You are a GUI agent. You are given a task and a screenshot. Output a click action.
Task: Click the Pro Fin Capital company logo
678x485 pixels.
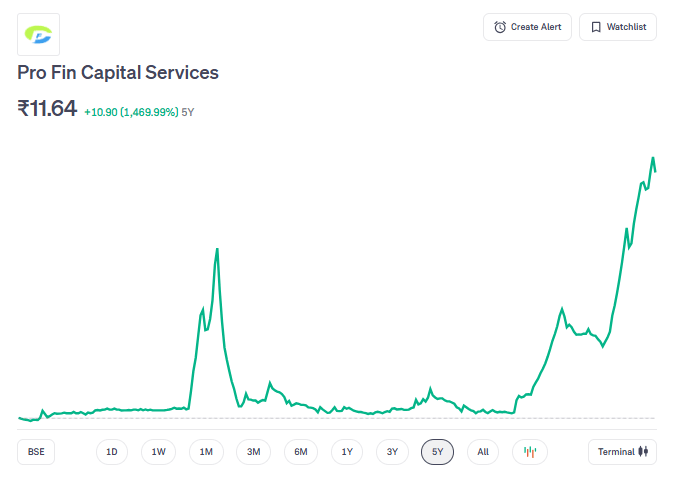[38, 34]
